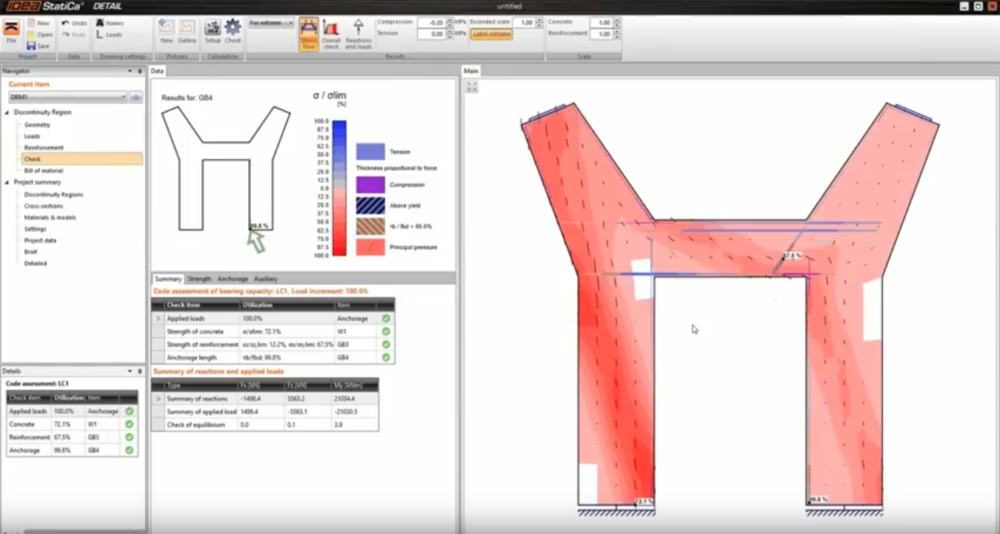Select Reinforcement in the Navigator
1000x534 pixels.
click(43, 147)
